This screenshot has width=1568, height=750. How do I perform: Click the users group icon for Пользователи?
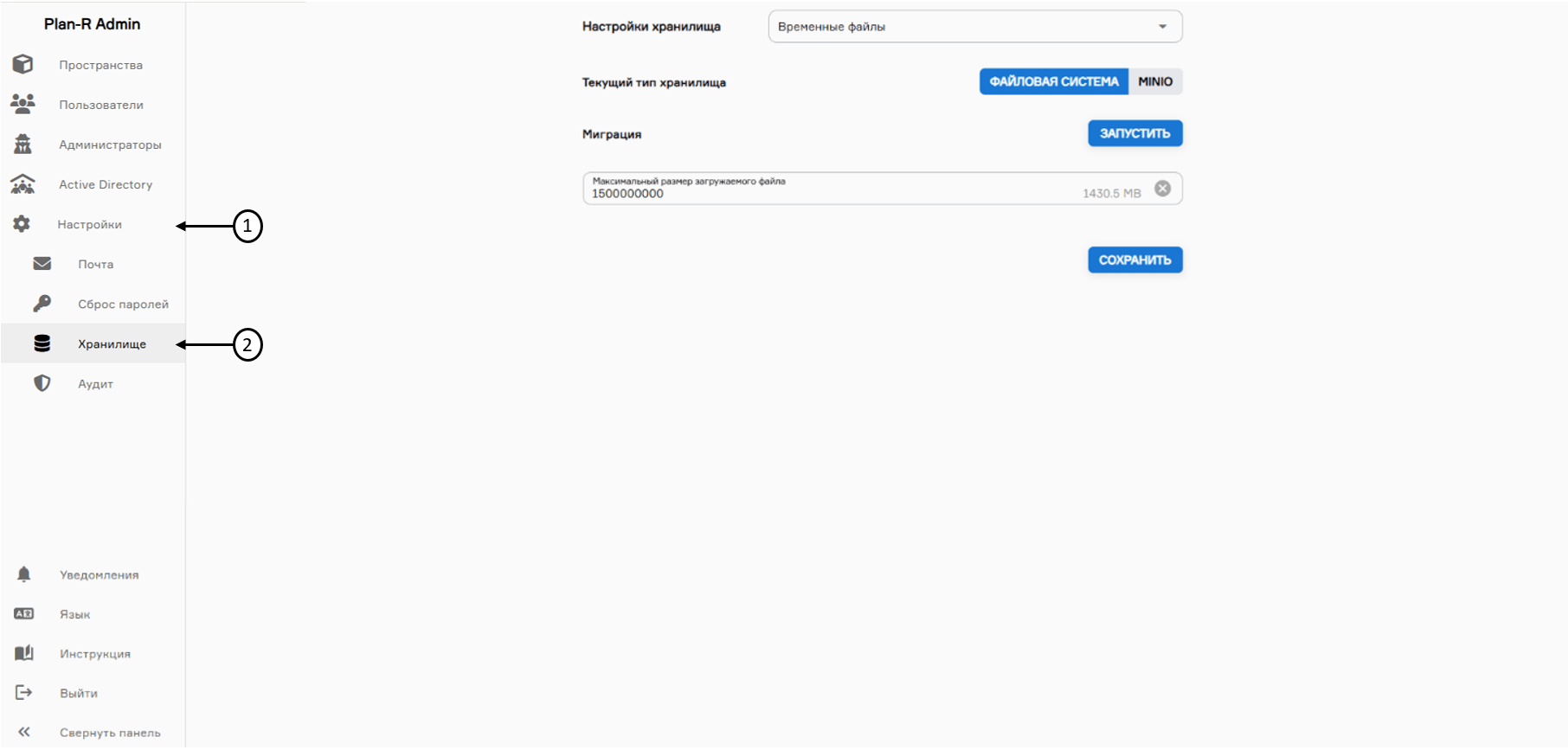[22, 105]
